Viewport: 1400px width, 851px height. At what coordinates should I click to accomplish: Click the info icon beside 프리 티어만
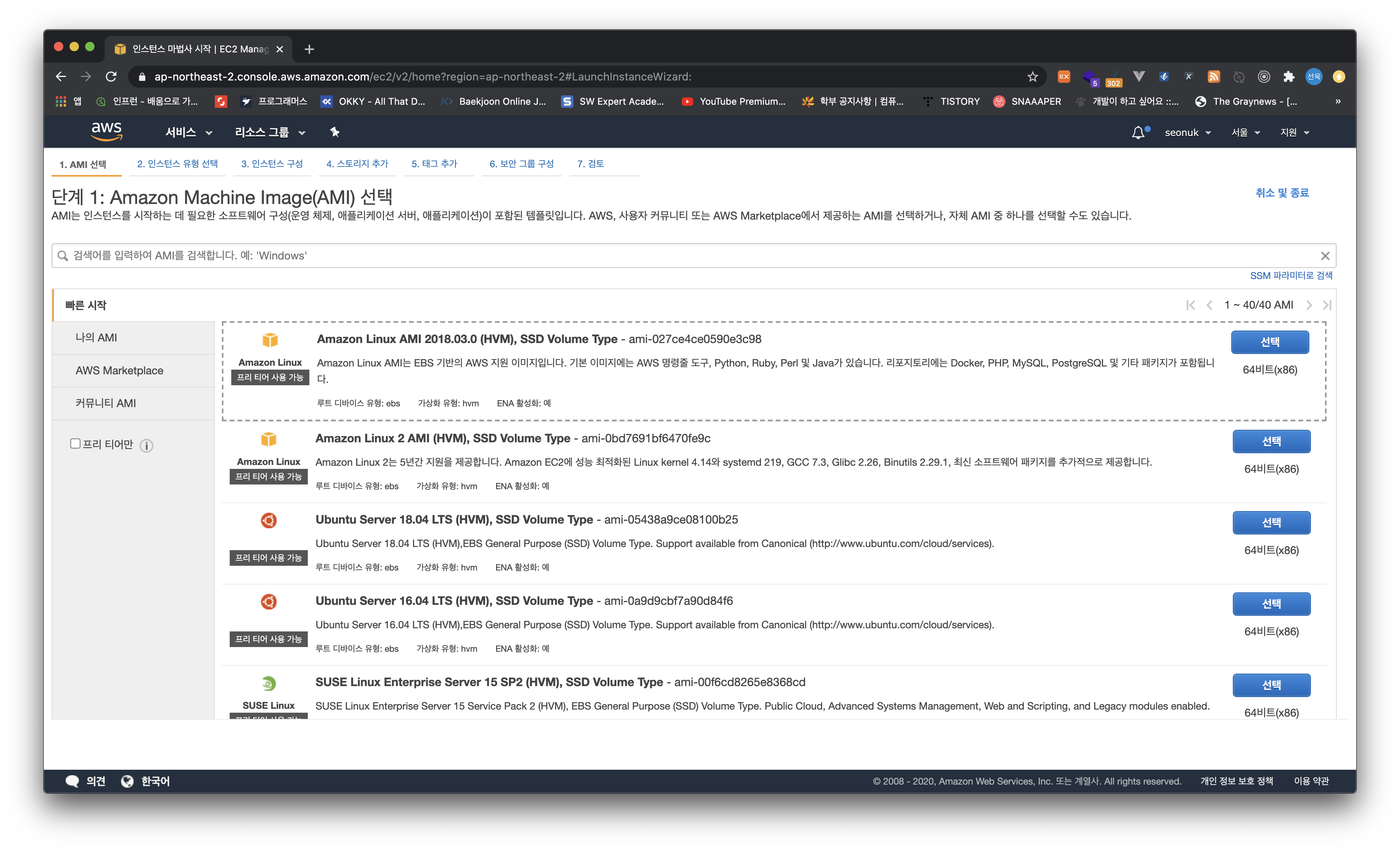coord(146,446)
